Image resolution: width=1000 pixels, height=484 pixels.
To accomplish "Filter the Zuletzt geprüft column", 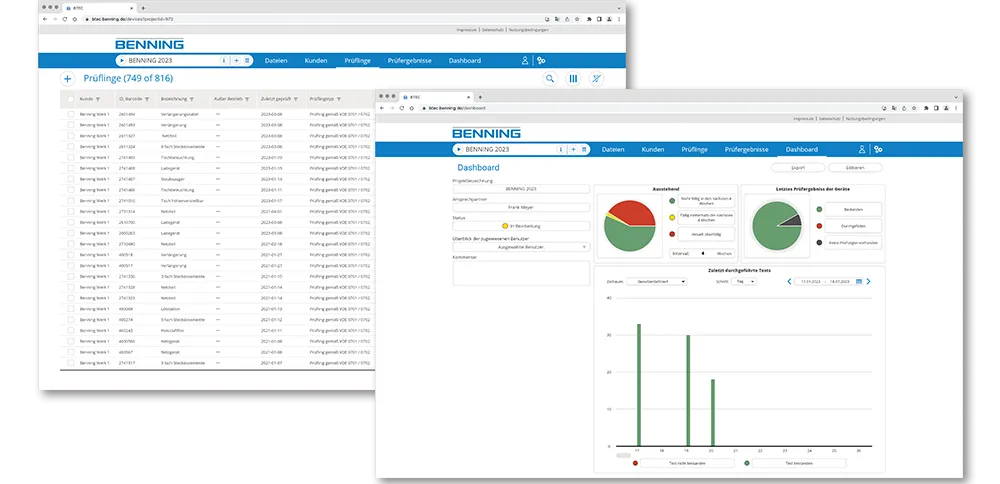I will pos(296,99).
